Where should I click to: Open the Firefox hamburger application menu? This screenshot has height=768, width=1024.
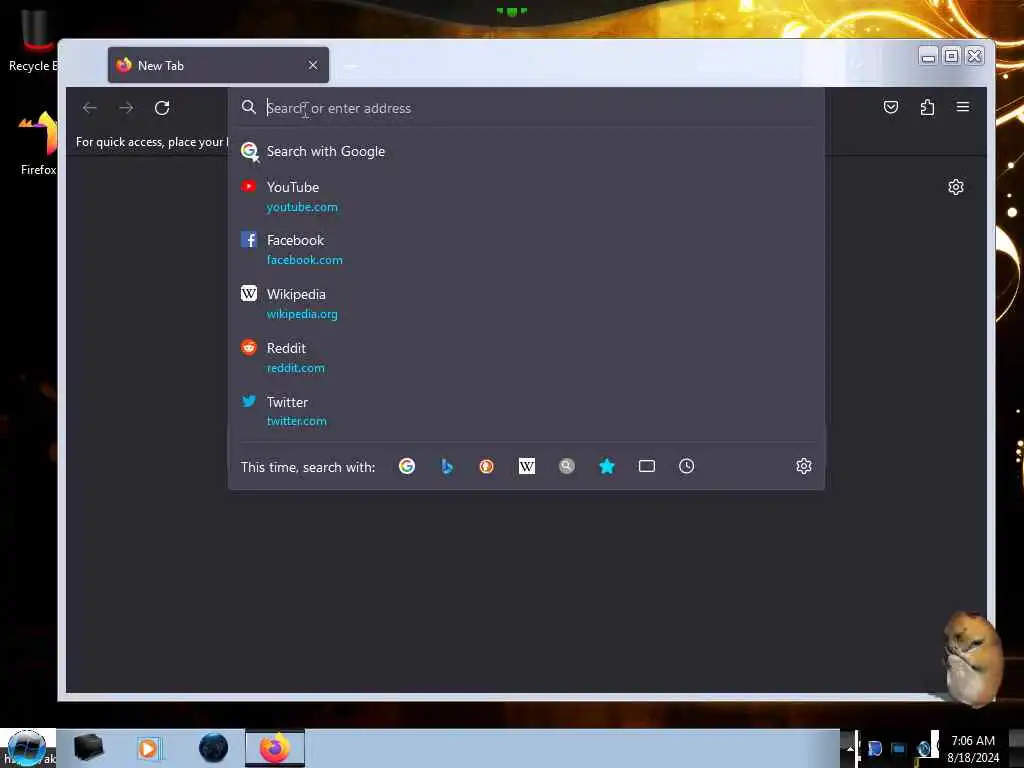(x=963, y=107)
